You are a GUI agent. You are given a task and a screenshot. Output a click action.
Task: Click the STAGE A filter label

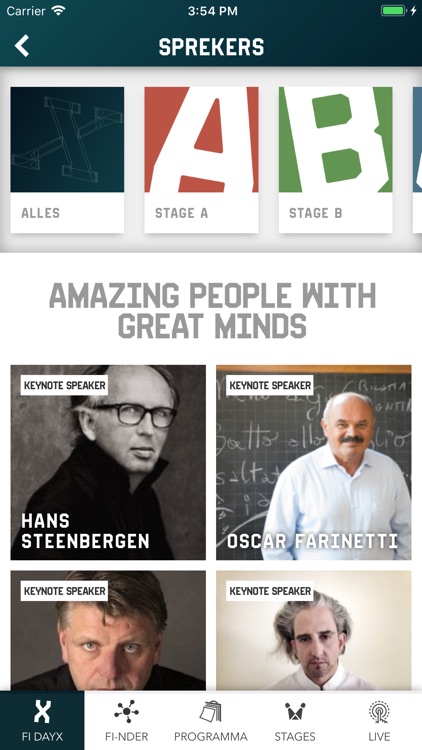[181, 213]
